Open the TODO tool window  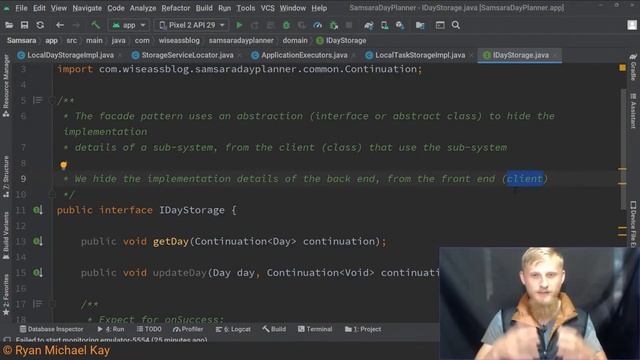click(149, 329)
